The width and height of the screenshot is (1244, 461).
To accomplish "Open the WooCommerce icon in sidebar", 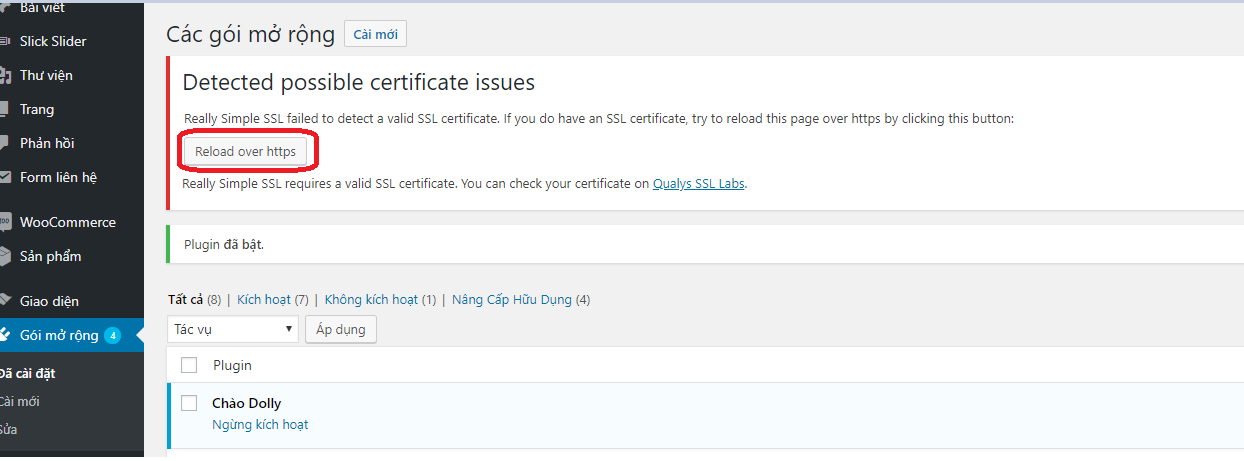I will tap(5, 222).
